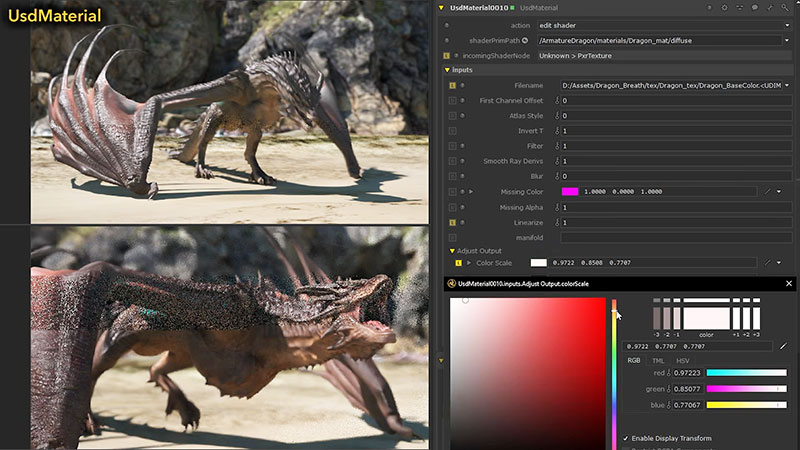Collapse the Adjust Output group
The width and height of the screenshot is (800, 450).
coord(451,250)
